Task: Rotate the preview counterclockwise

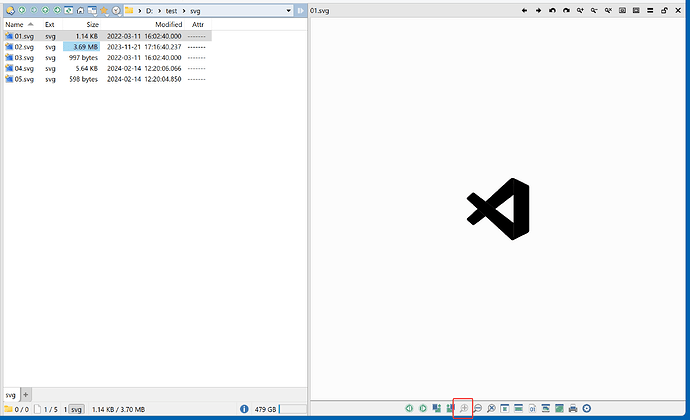Action: 552,11
